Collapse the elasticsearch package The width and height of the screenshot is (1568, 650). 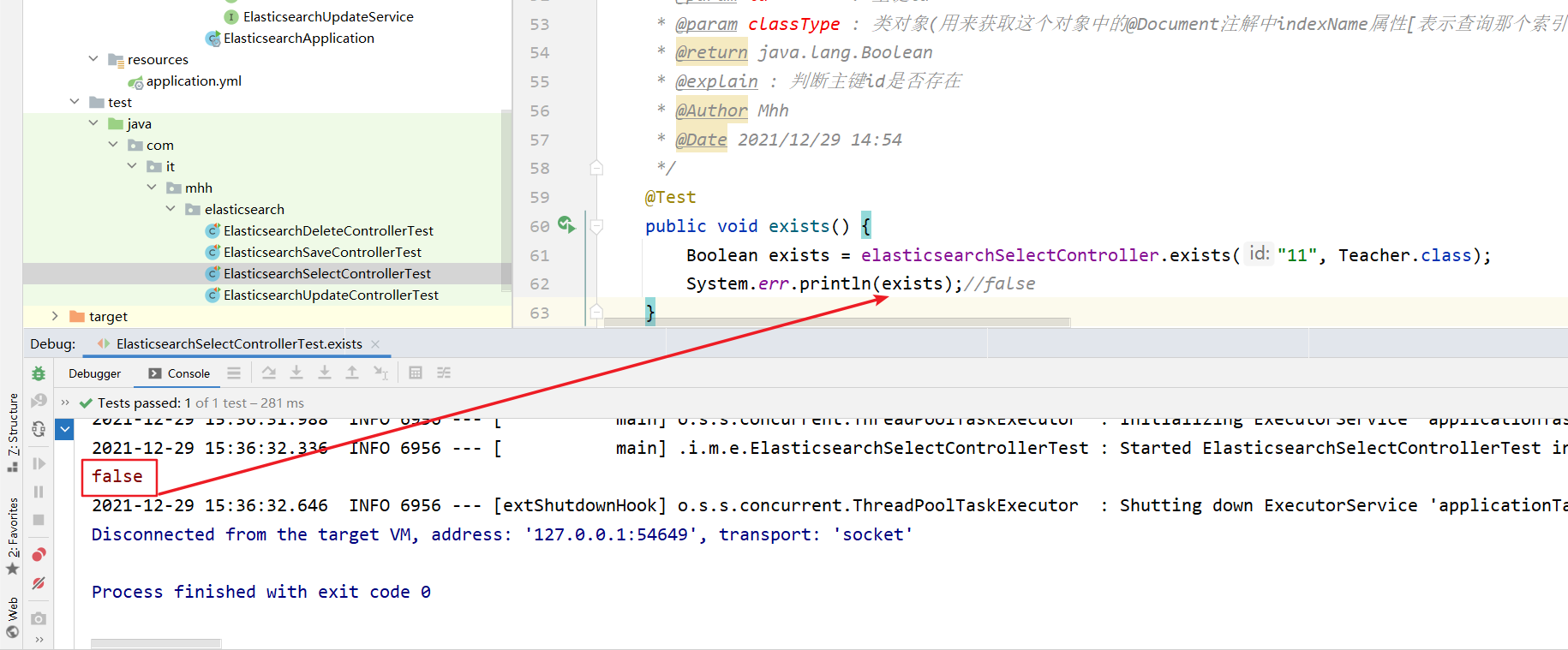click(171, 209)
